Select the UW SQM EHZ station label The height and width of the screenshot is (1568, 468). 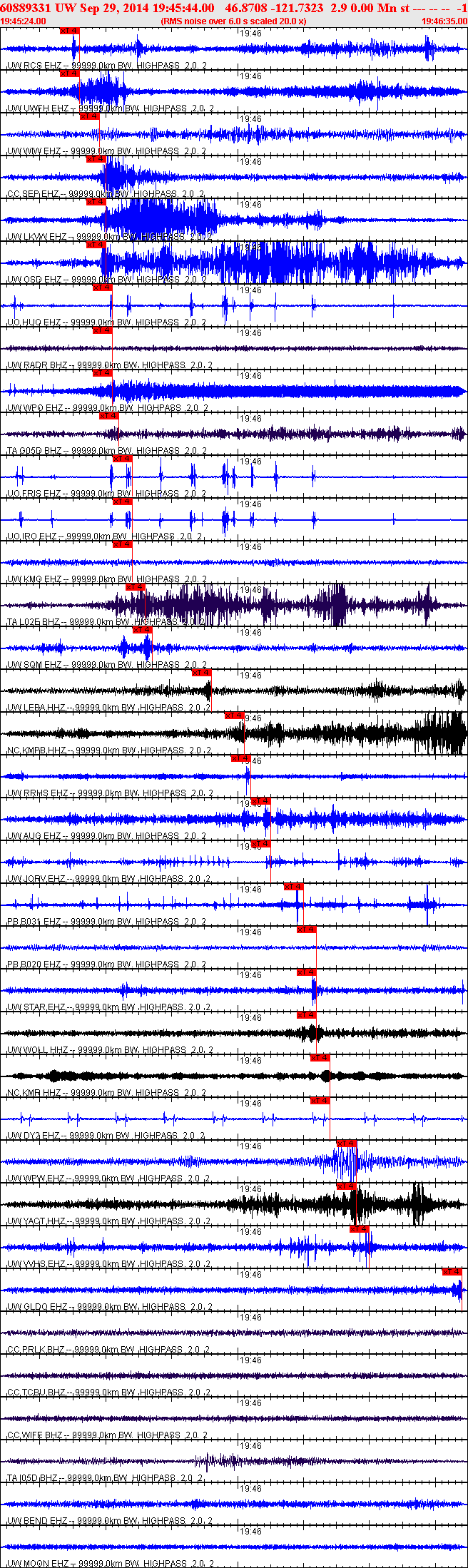pyautogui.click(x=34, y=665)
